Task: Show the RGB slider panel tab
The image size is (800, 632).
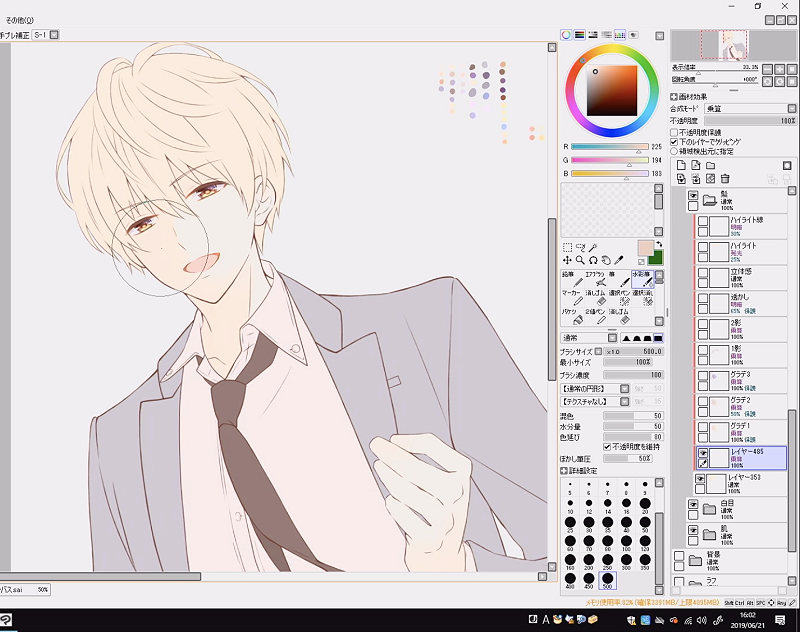Action: pyautogui.click(x=580, y=35)
